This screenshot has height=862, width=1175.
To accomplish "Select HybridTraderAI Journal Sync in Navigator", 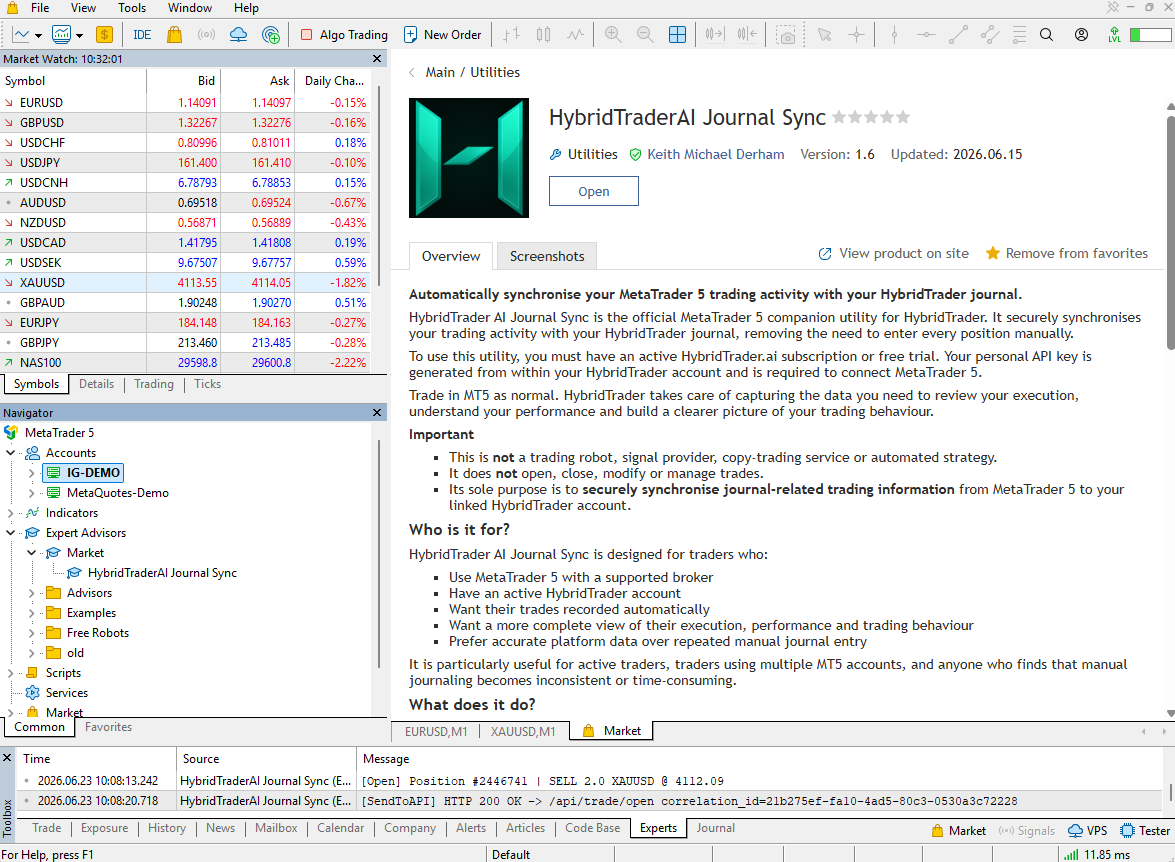I will pyautogui.click(x=162, y=573).
